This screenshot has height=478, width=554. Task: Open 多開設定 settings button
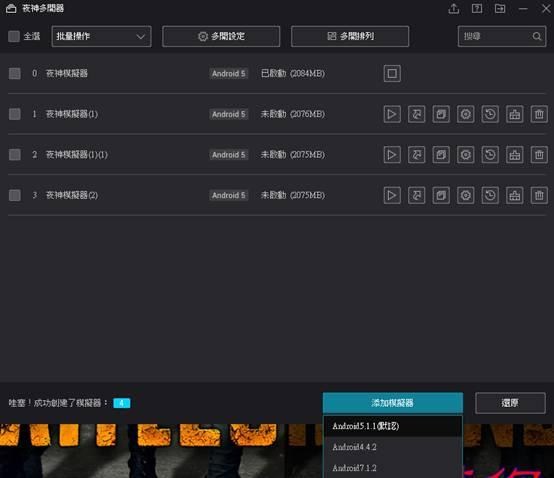pos(221,36)
